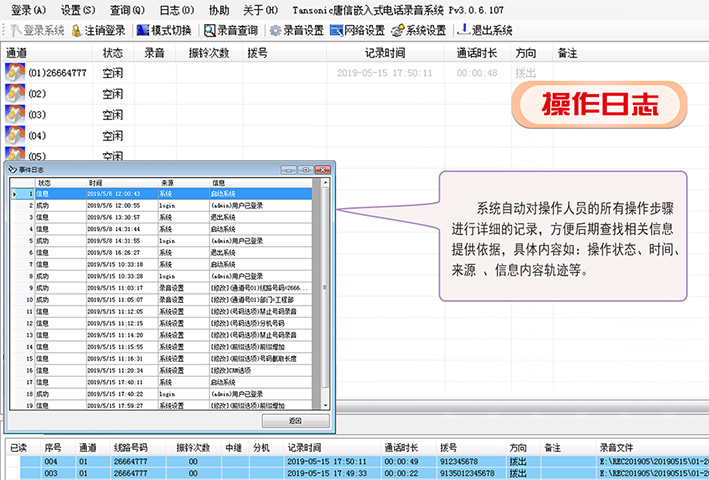Select channel (03) row icon
709x480 pixels.
pos(15,115)
